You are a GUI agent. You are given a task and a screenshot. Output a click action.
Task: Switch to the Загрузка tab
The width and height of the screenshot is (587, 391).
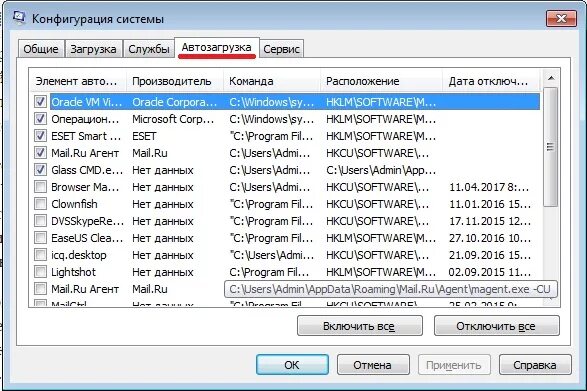click(x=93, y=49)
